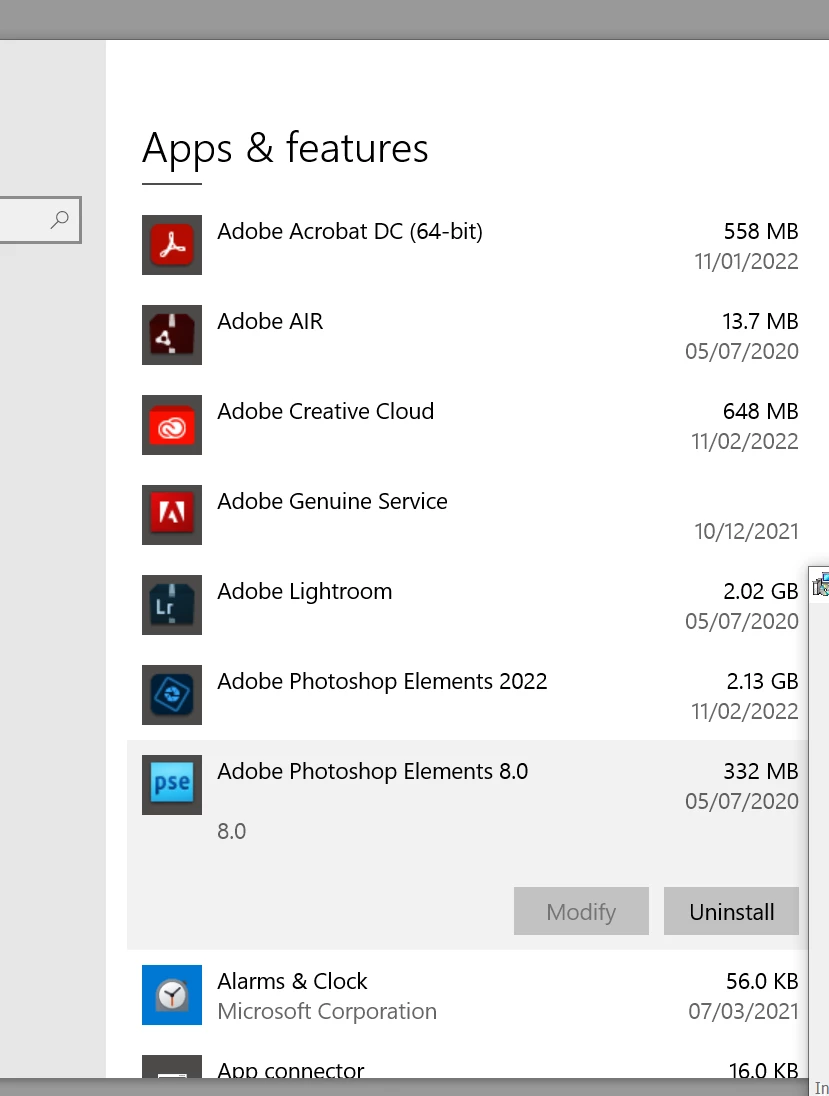Click the 10/12/2021 install date
Viewport: 829px width, 1096px height.
point(746,532)
